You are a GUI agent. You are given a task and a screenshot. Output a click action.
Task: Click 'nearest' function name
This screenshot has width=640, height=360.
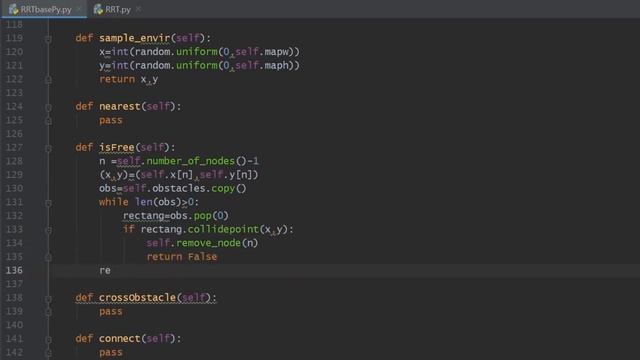coord(120,106)
